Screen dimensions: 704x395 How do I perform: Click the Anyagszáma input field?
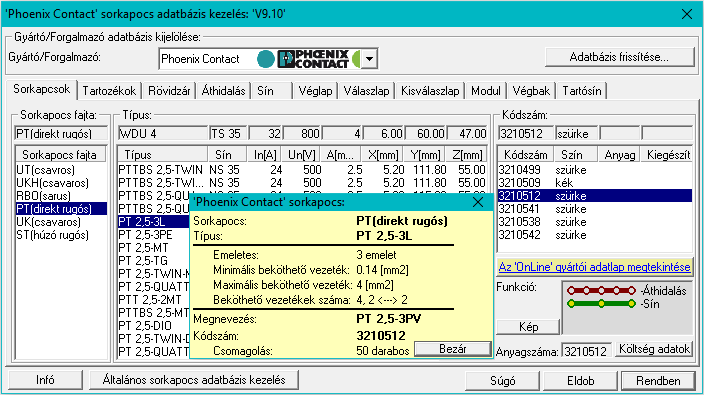(586, 351)
